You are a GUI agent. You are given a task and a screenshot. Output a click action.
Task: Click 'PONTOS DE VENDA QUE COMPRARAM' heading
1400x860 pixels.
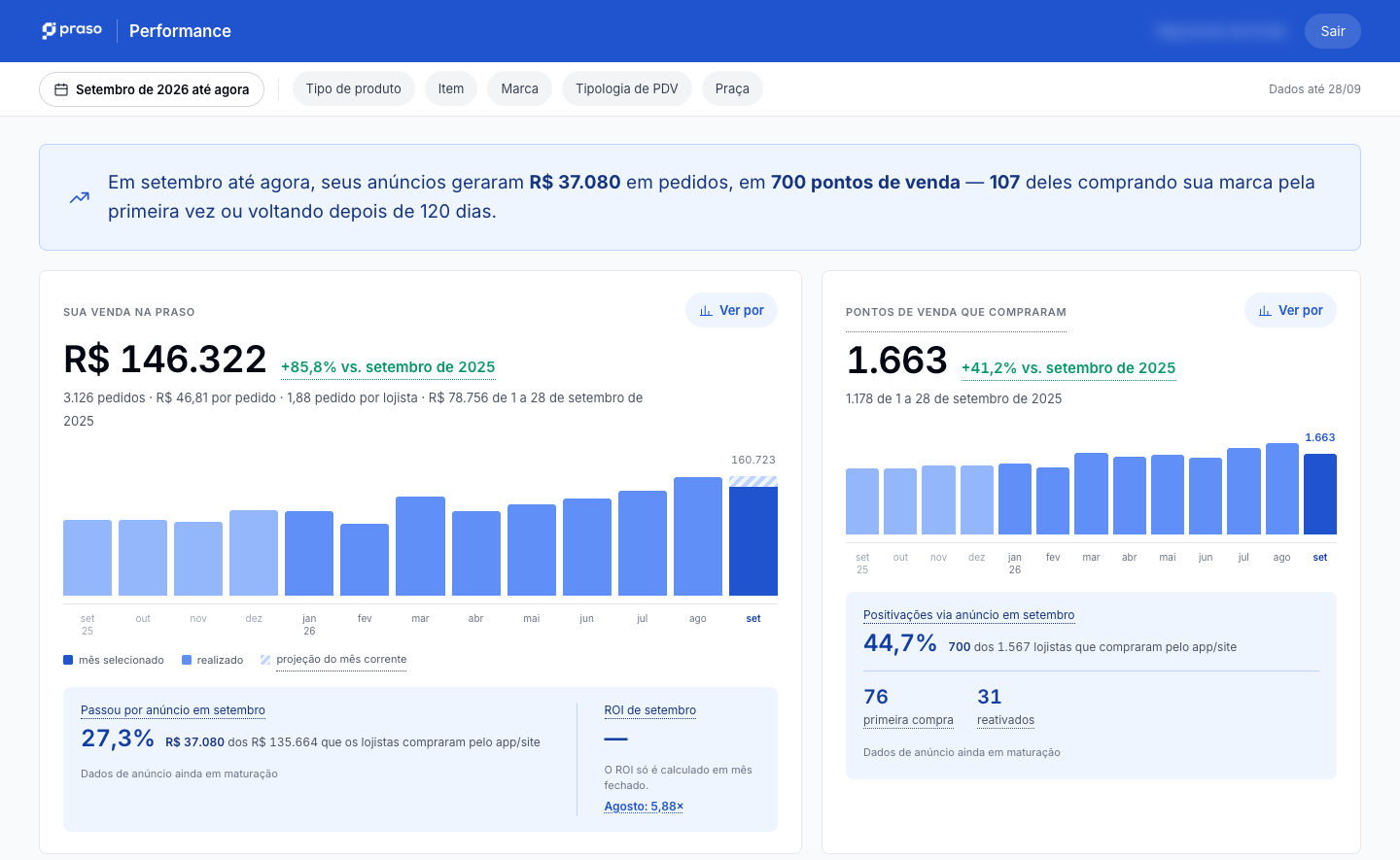956,312
